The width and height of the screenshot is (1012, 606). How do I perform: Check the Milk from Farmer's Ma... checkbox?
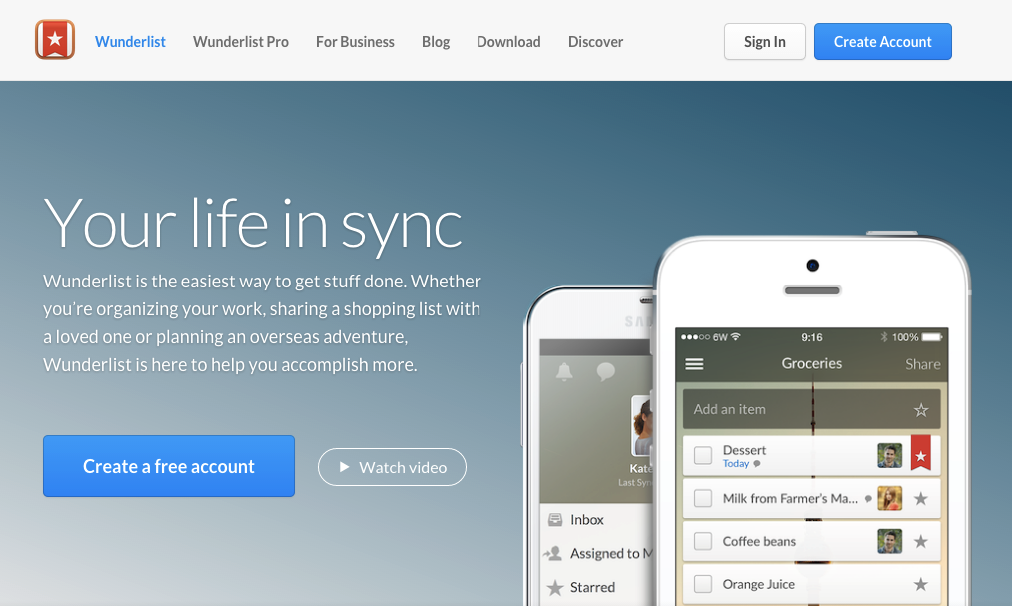[x=703, y=498]
